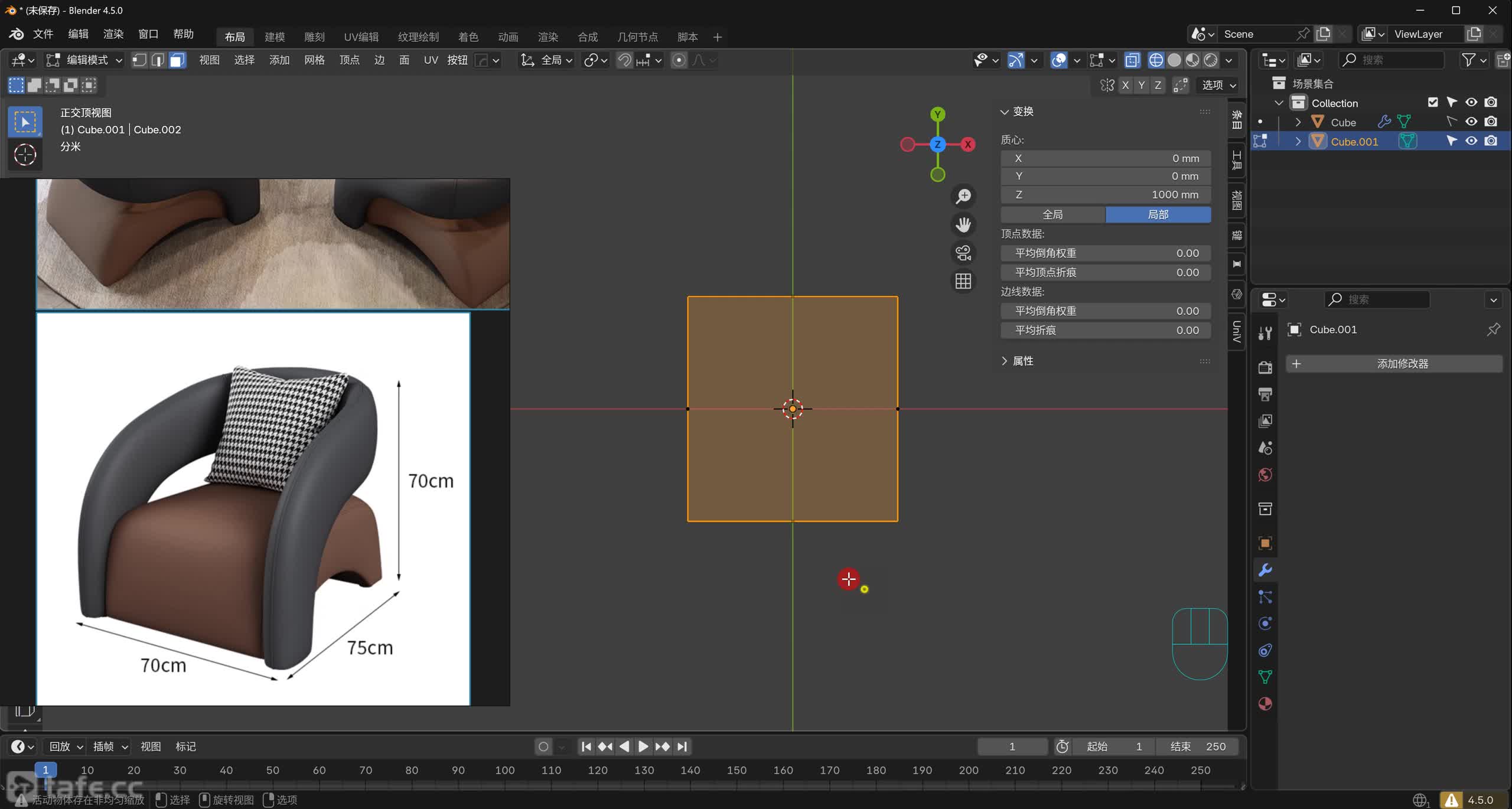Uncheck the Collection exclude checkbox
This screenshot has height=809, width=1512.
[1433, 102]
